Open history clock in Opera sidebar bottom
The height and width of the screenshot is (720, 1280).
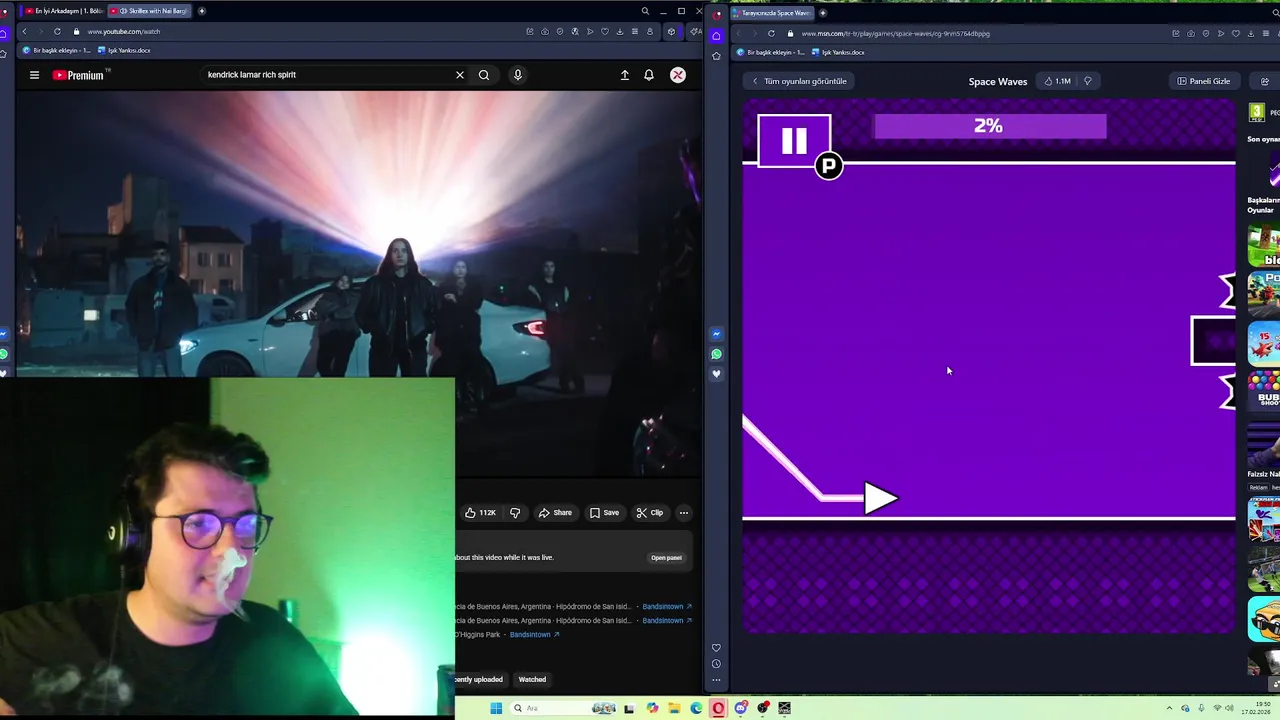(716, 664)
